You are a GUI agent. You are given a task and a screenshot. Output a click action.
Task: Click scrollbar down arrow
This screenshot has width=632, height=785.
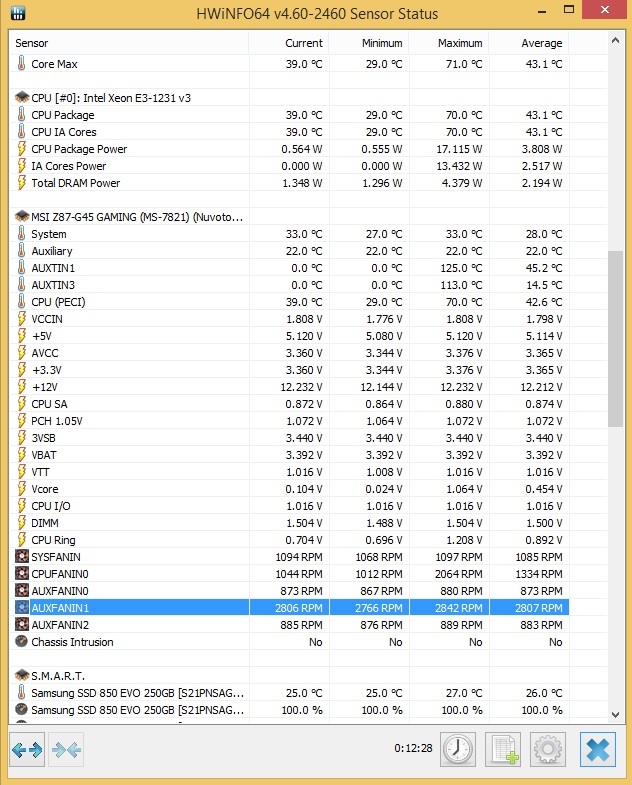(x=615, y=714)
